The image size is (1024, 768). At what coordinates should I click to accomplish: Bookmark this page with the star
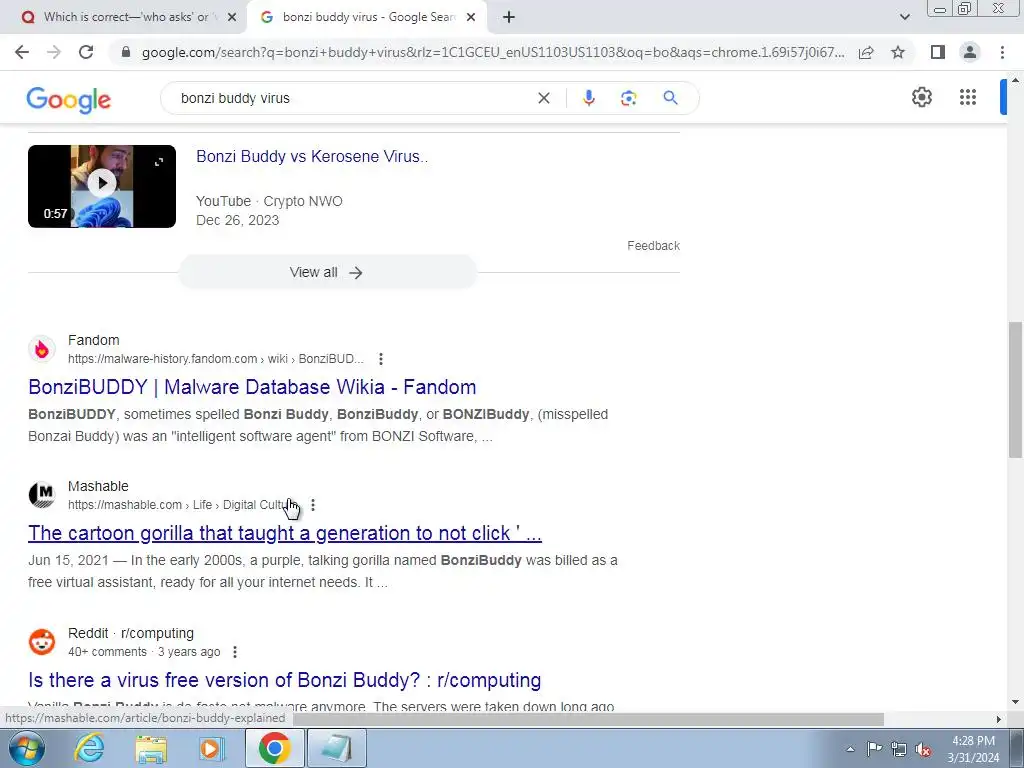[x=898, y=52]
